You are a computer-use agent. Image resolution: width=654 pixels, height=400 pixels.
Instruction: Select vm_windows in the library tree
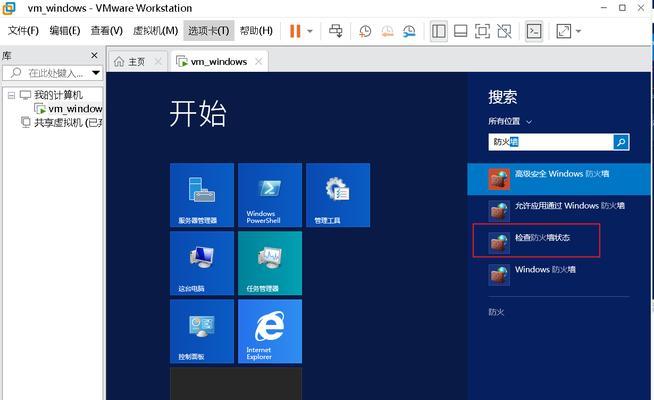(x=70, y=109)
